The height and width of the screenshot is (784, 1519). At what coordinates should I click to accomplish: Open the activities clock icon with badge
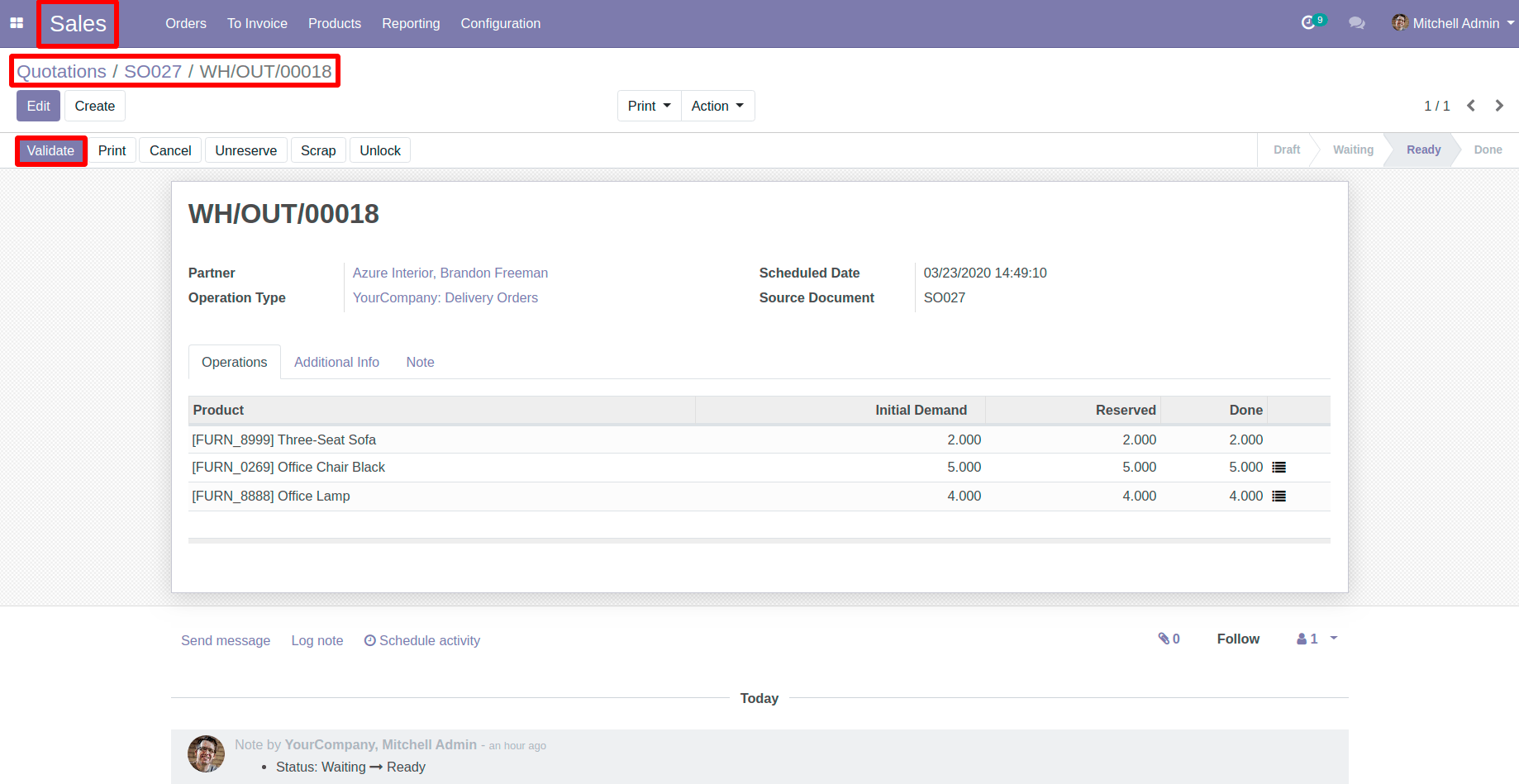click(1312, 22)
